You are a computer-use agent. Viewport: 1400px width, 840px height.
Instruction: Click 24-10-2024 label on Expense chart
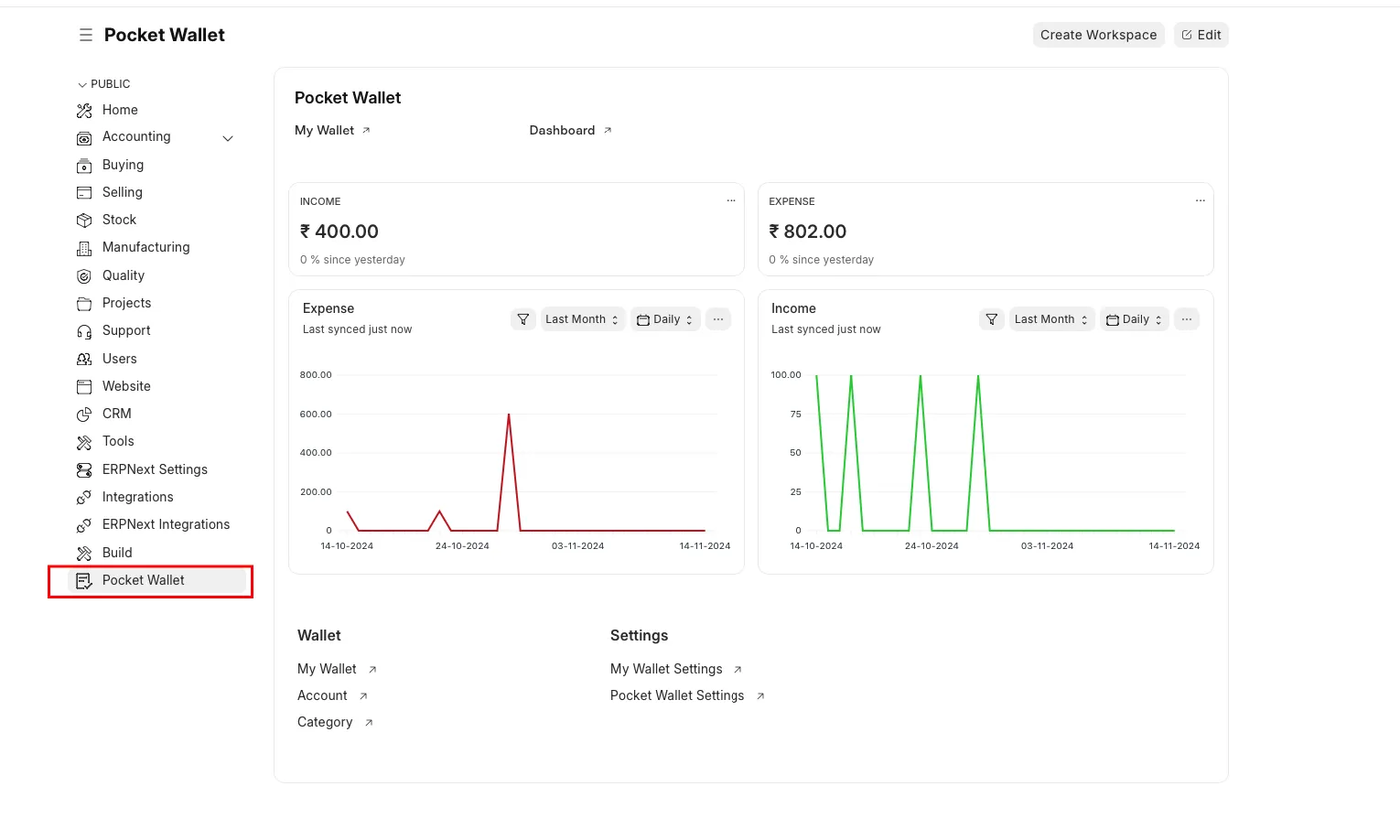click(x=462, y=546)
